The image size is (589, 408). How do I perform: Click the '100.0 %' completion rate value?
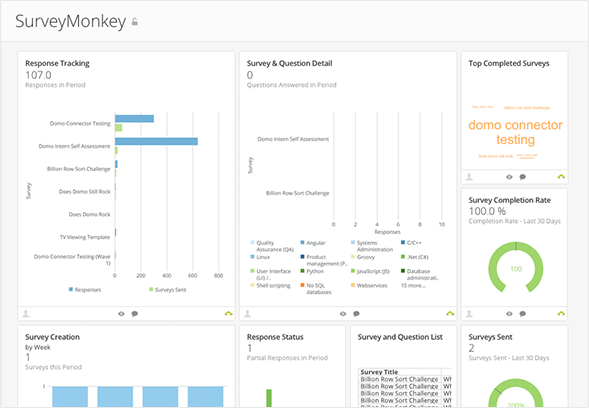[x=487, y=211]
